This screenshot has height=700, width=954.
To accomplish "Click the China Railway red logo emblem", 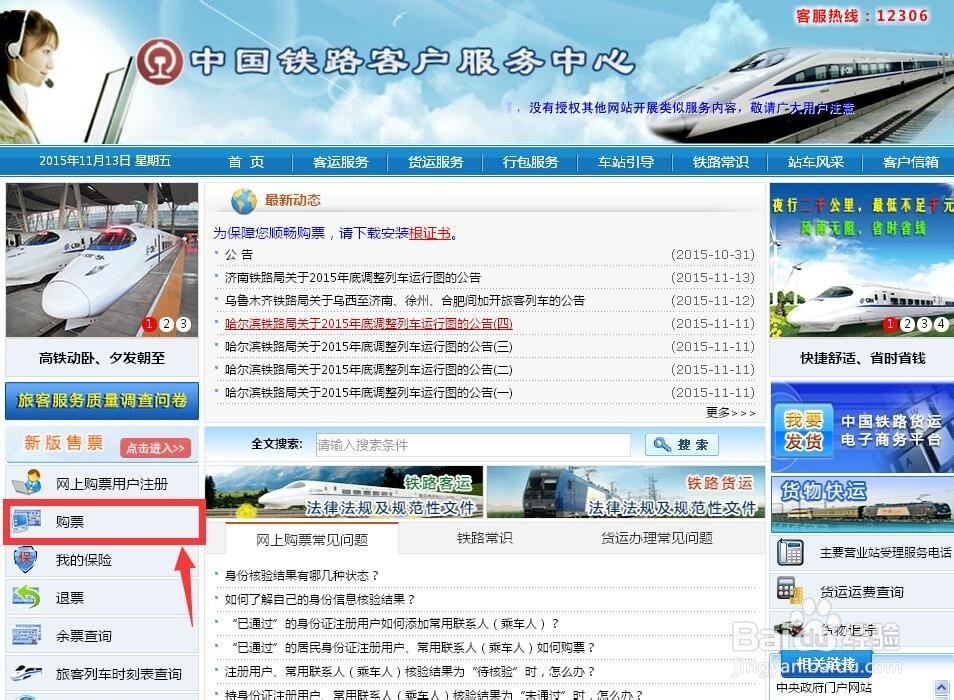I will [159, 61].
